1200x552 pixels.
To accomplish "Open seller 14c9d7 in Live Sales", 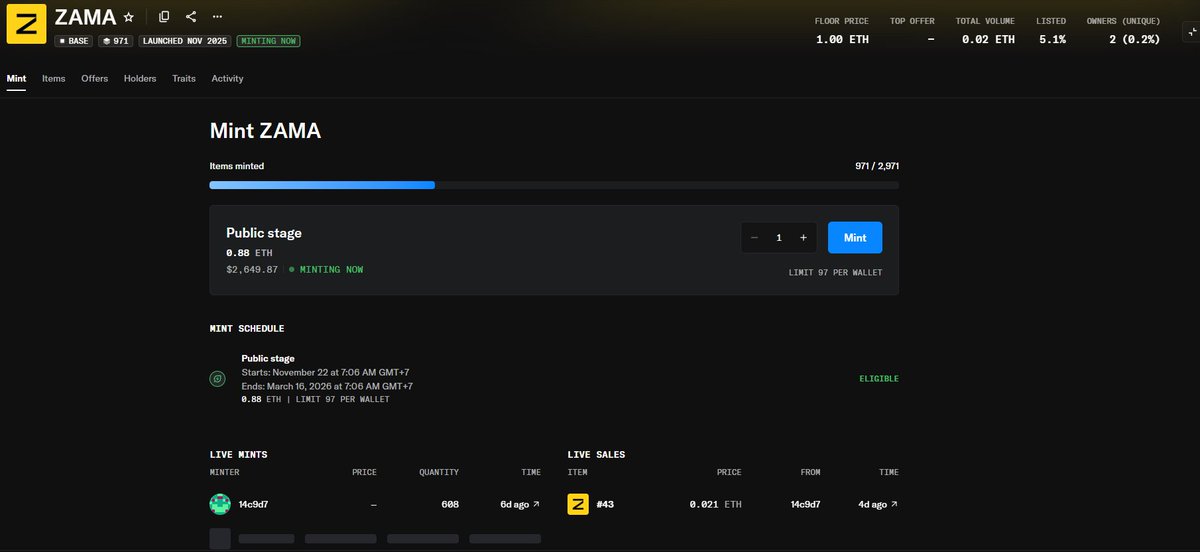I will pos(805,505).
